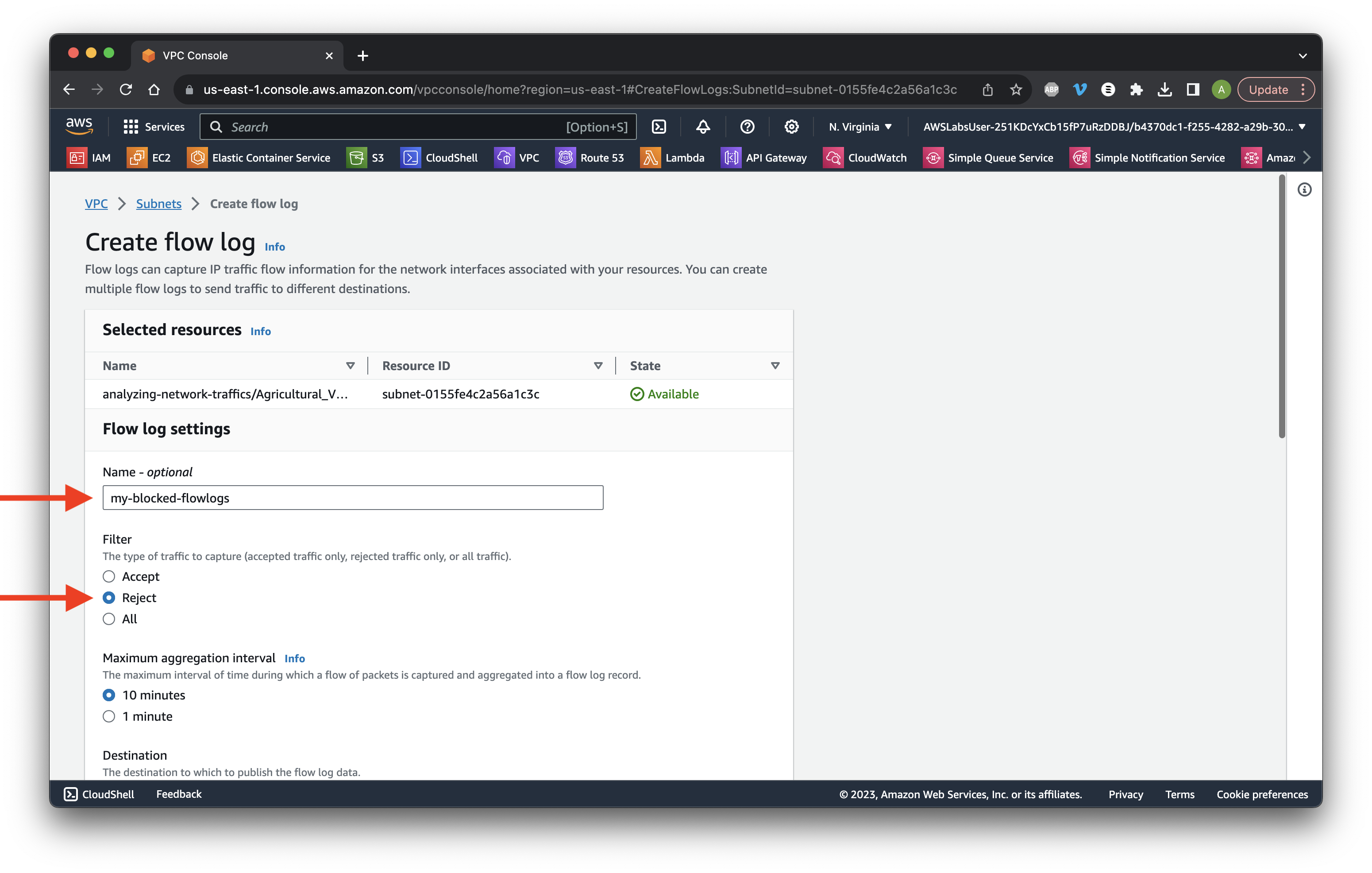Open Cookie preferences in footer

click(1263, 794)
